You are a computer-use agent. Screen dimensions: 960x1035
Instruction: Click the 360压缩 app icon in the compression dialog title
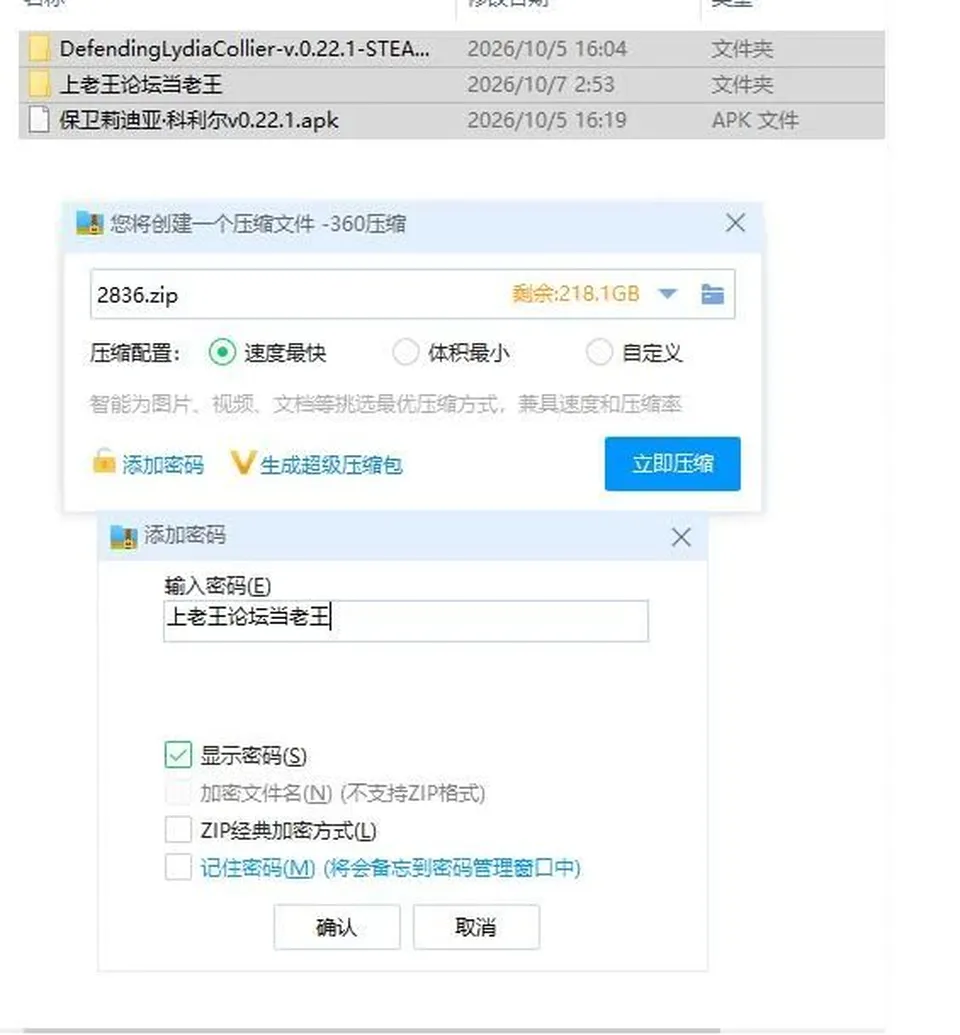pos(90,223)
